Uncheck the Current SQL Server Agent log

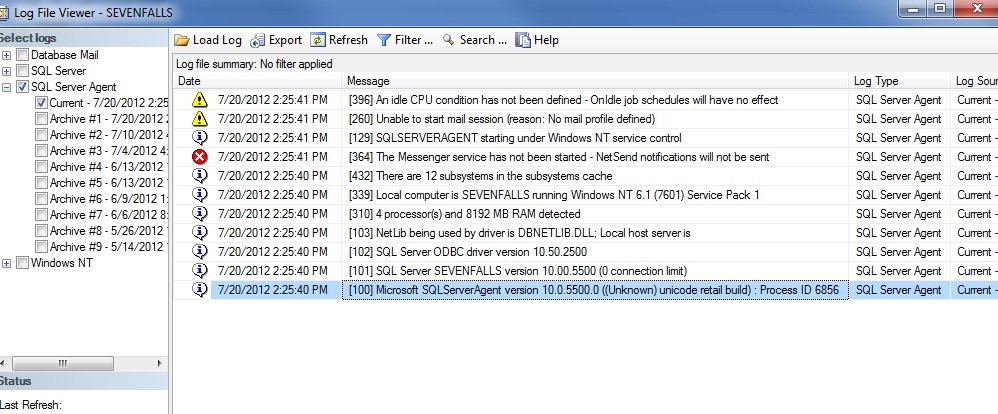[41, 103]
